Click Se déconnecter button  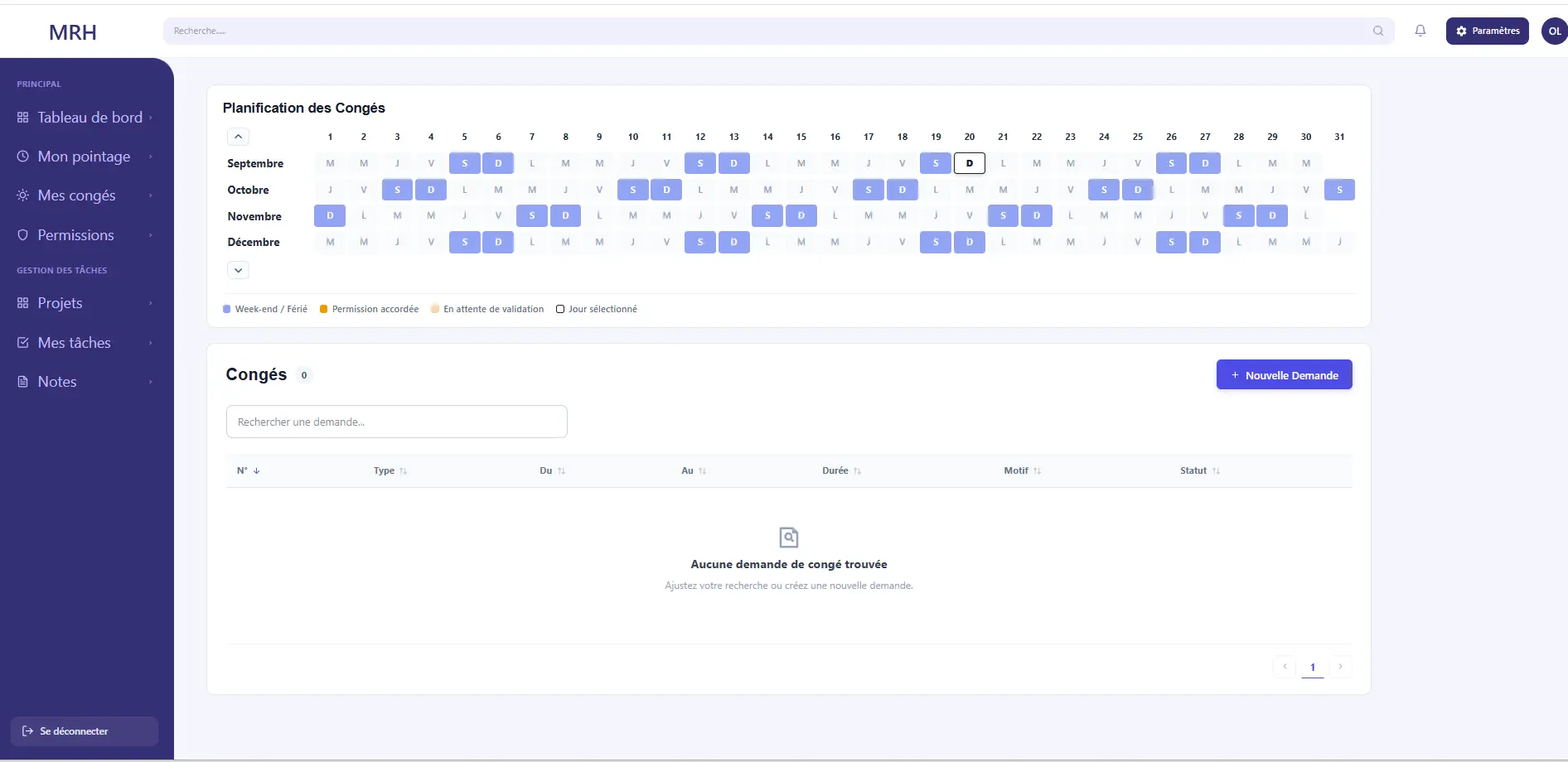tap(85, 731)
